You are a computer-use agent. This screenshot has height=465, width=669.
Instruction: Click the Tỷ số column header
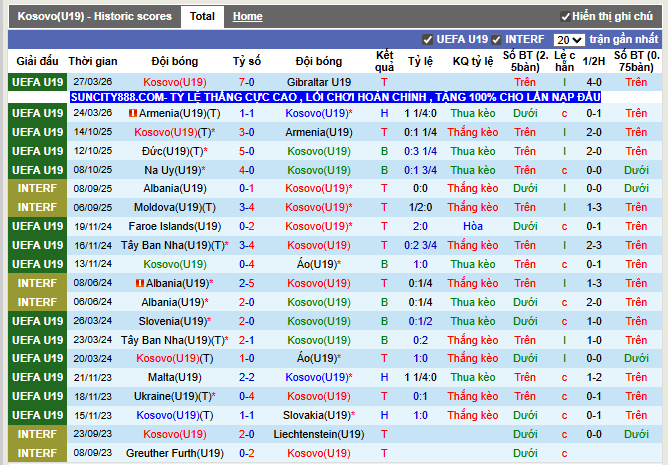(246, 61)
